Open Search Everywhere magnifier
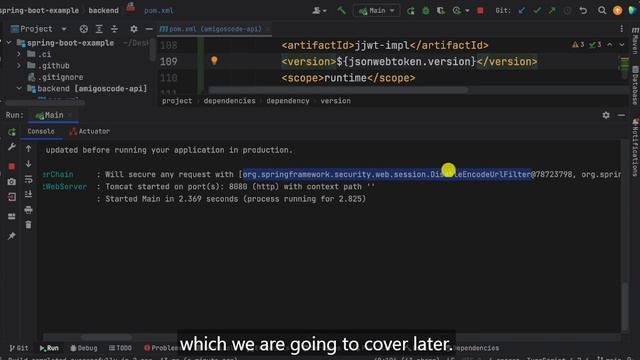 click(602, 11)
